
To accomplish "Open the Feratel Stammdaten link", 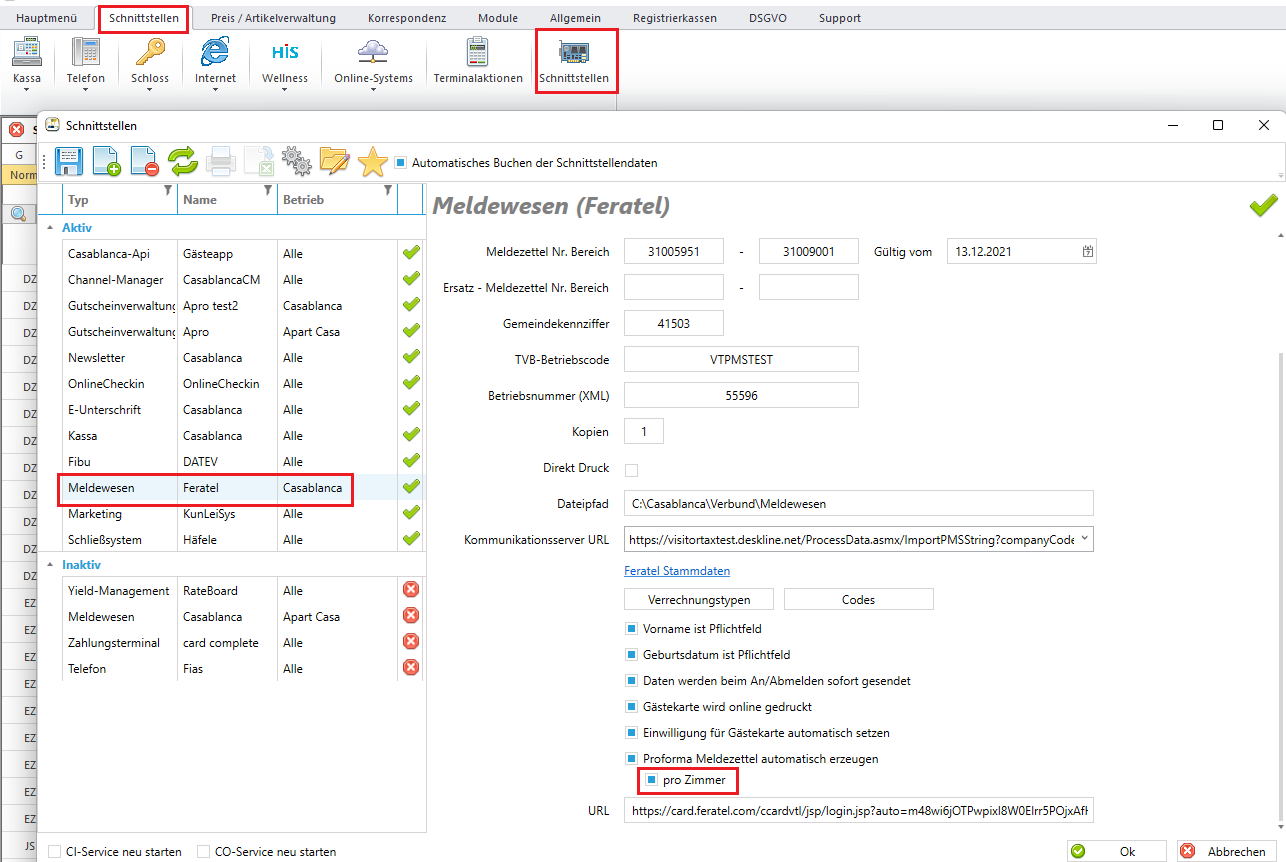I will pos(677,571).
